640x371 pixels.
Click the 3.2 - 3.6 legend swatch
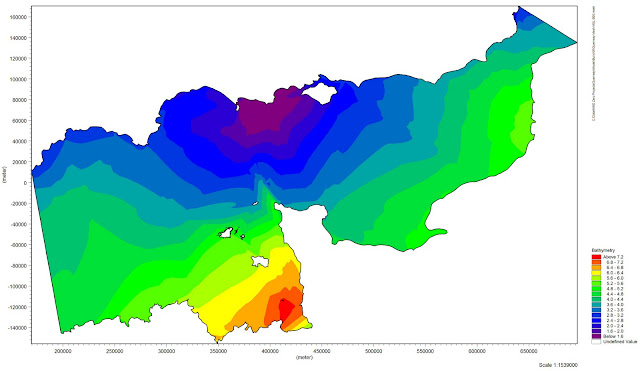coord(596,310)
